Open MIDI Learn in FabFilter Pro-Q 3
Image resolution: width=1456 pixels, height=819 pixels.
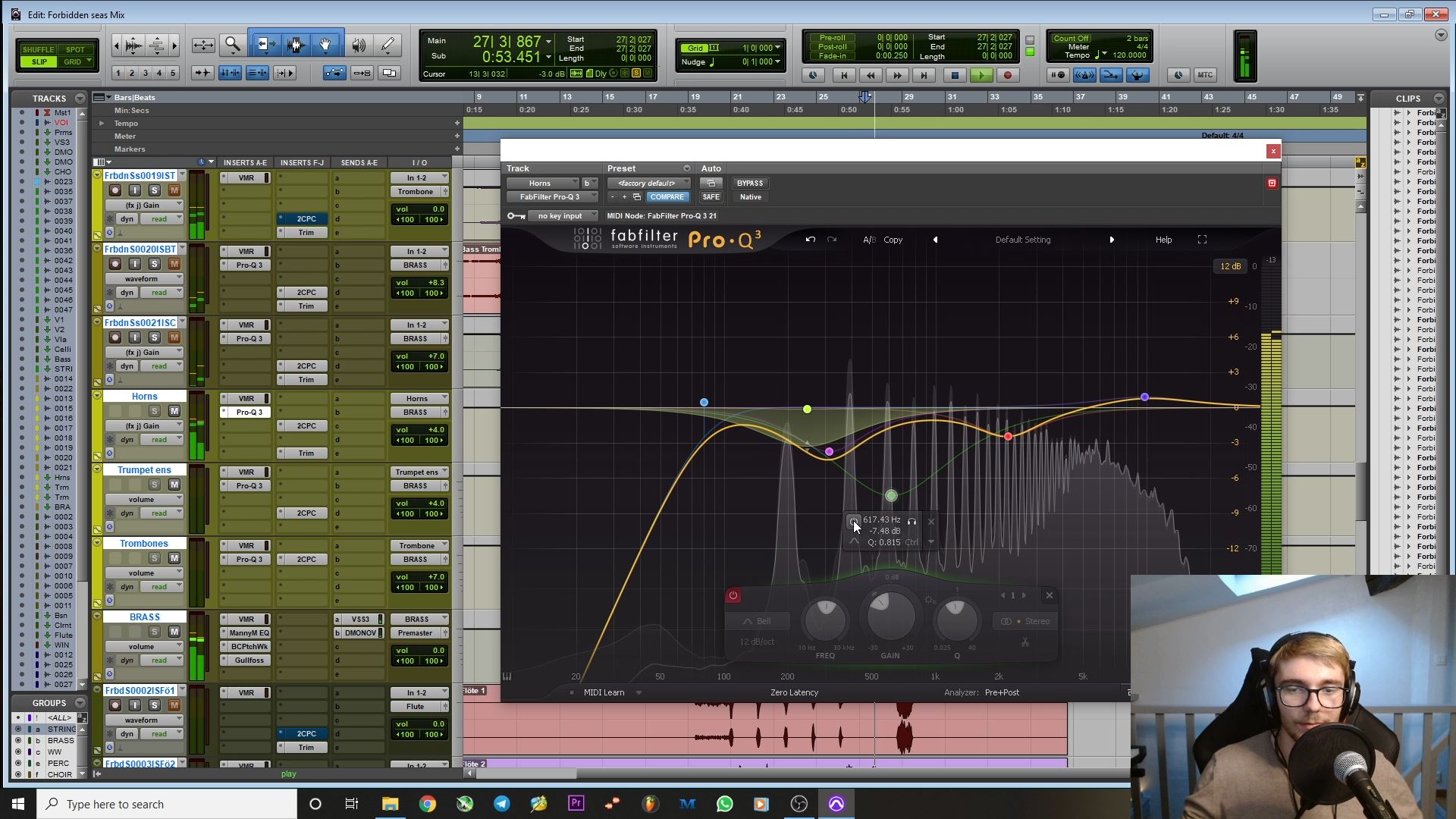click(x=604, y=692)
